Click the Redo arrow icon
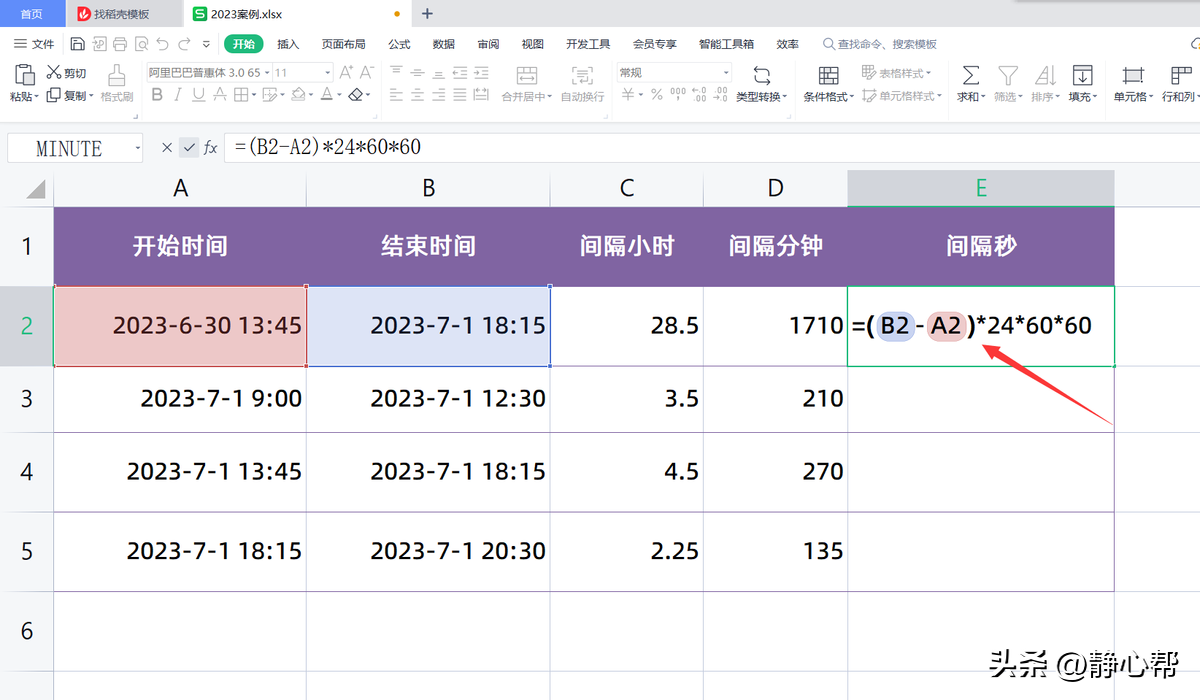Image resolution: width=1200 pixels, height=700 pixels. [x=184, y=44]
